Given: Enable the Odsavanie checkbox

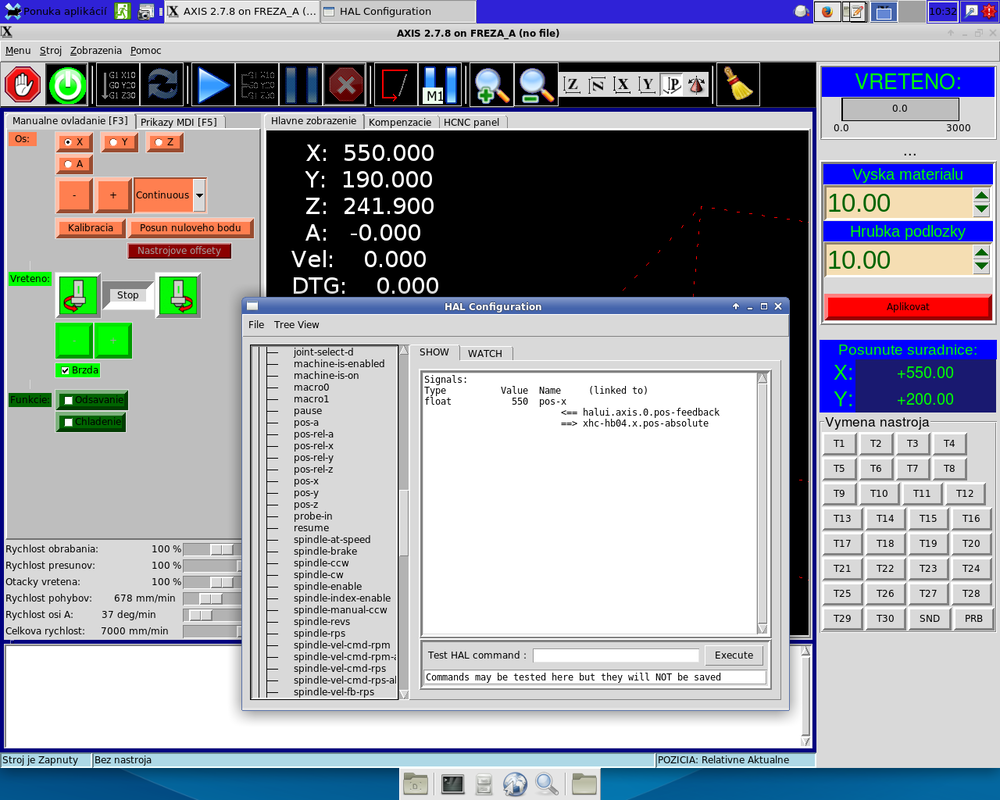Looking at the screenshot, I should (68, 400).
